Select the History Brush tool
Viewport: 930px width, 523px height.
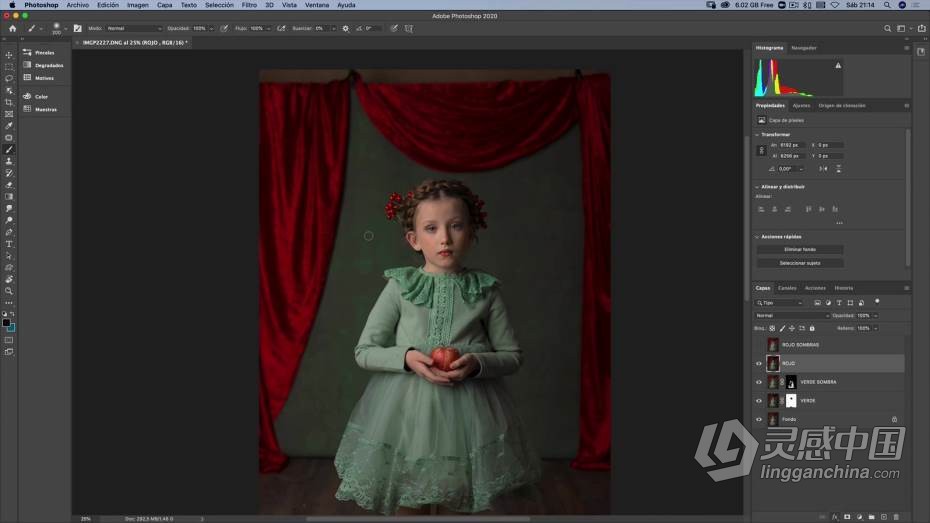9,173
